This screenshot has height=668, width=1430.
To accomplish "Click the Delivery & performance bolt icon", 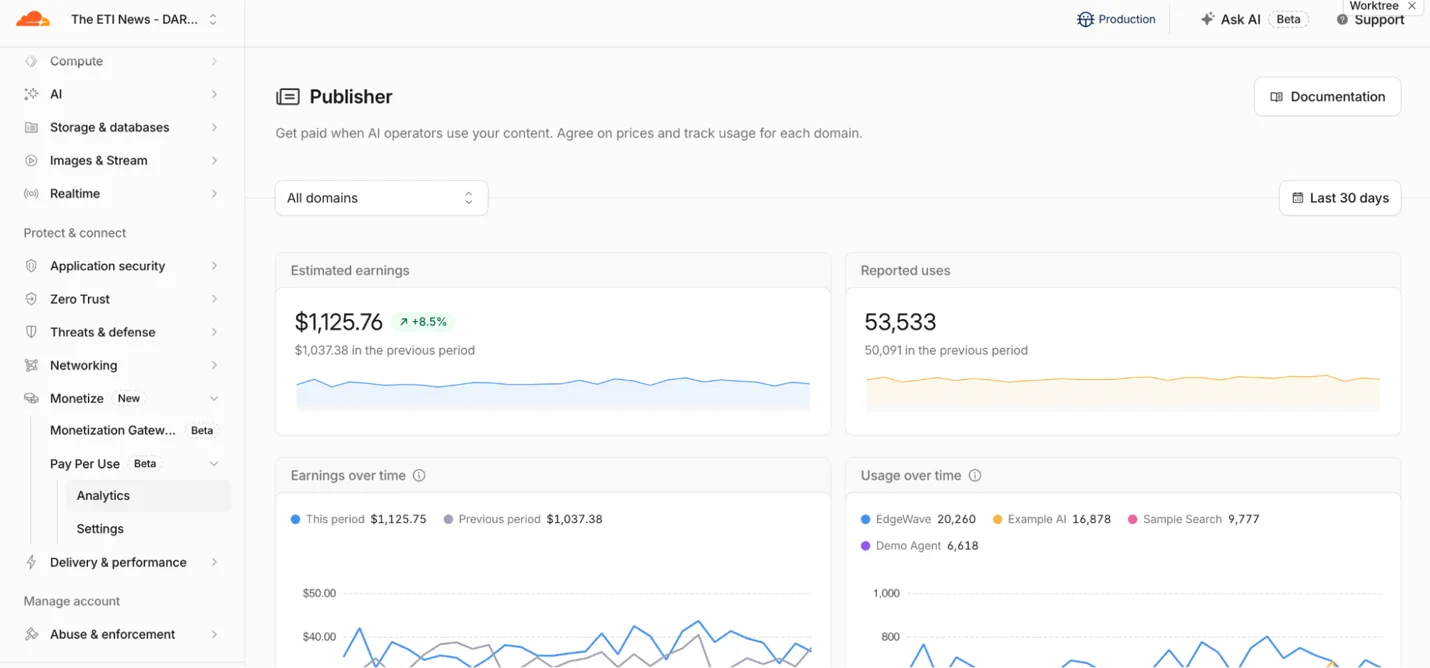I will pos(31,562).
